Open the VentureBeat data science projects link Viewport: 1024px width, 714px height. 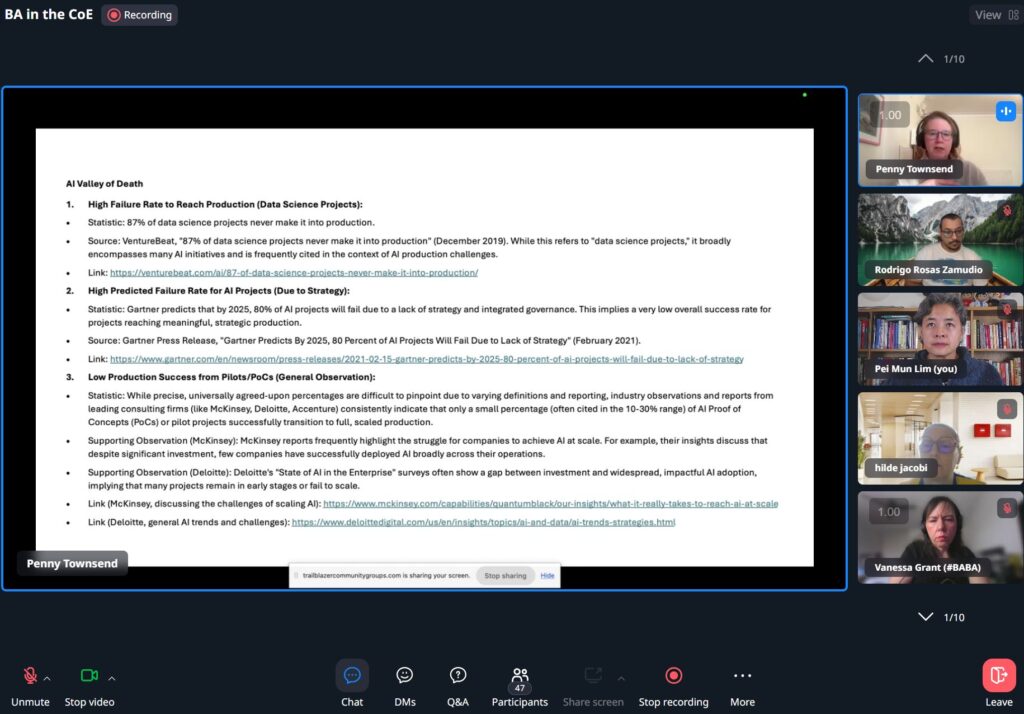click(x=294, y=272)
